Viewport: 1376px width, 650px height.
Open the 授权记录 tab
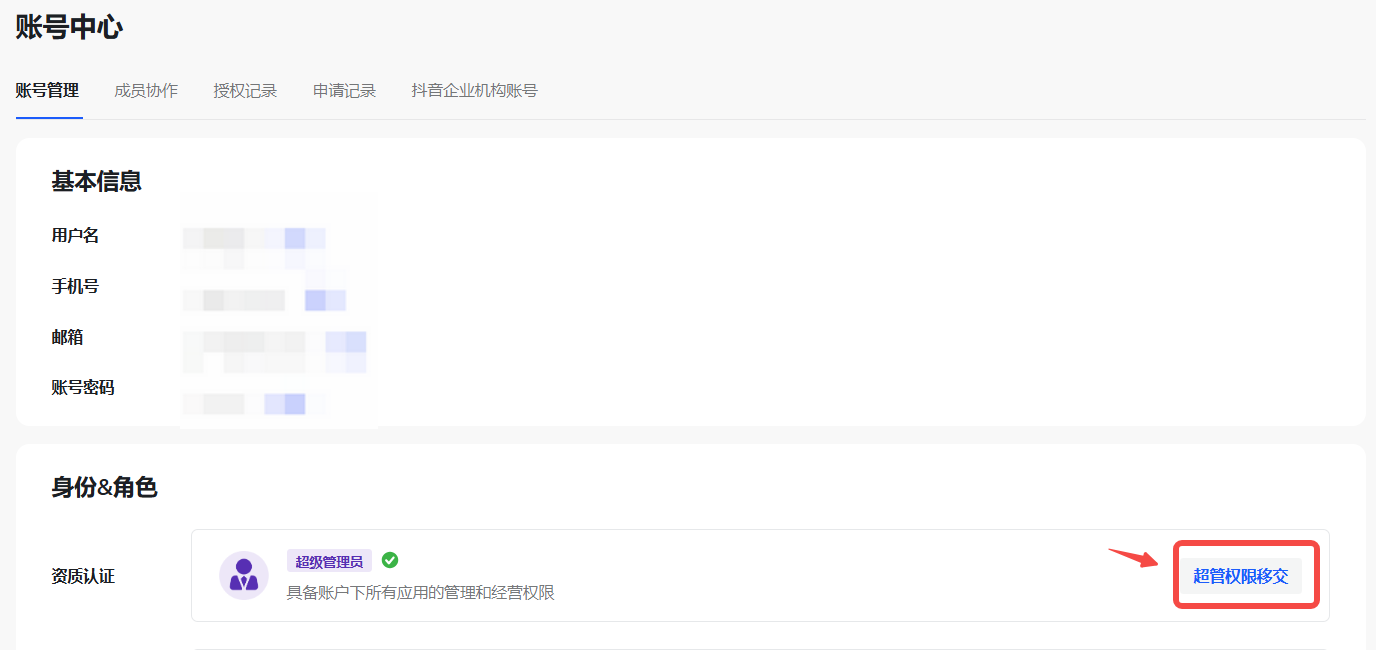245,91
